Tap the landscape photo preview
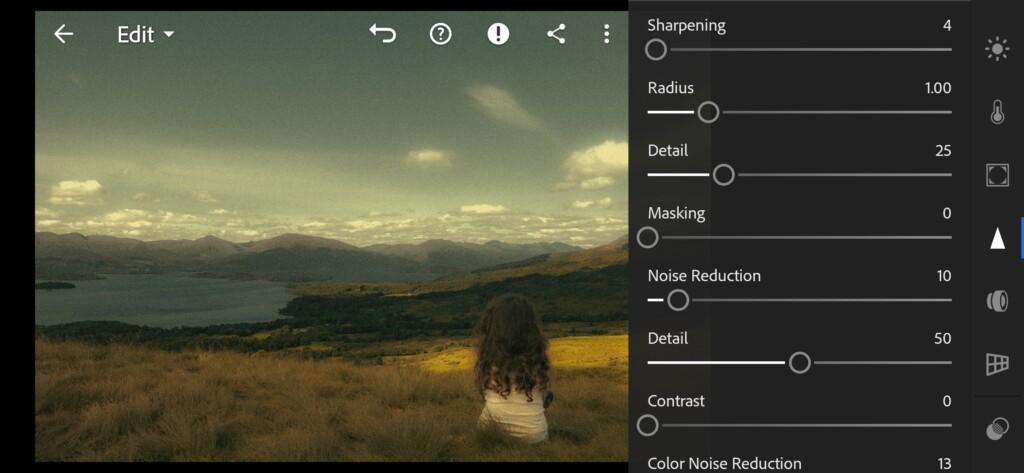 point(332,236)
